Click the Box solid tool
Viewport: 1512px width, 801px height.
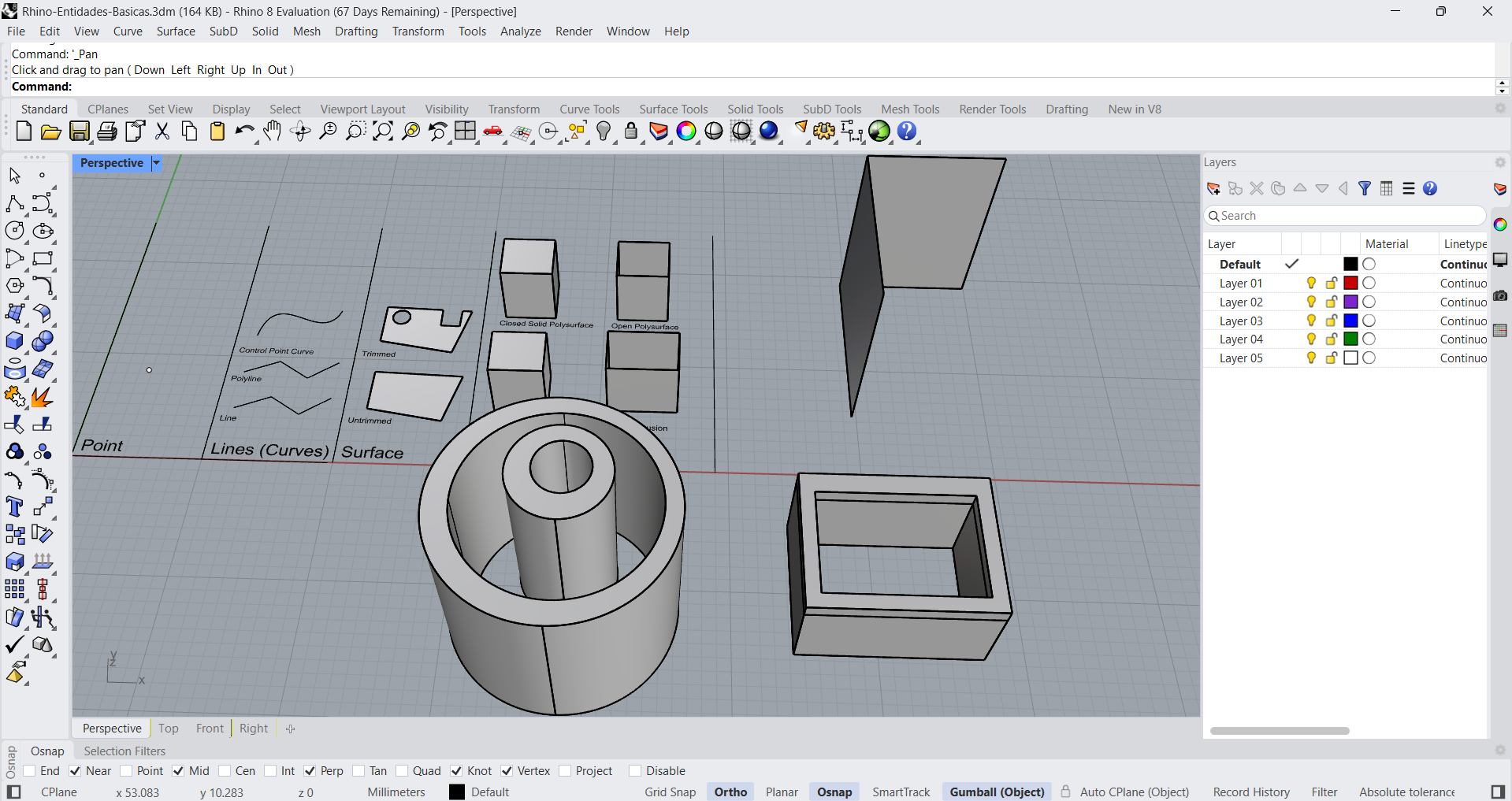click(x=14, y=341)
